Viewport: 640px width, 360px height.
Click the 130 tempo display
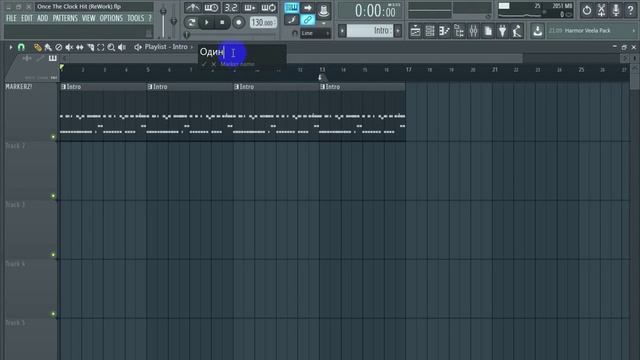point(263,22)
